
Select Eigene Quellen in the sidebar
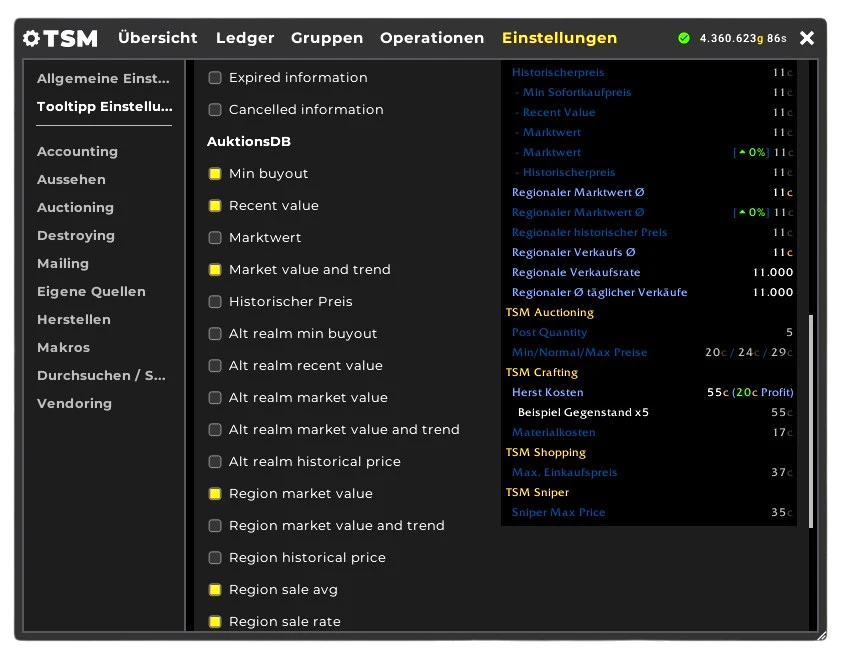coord(92,292)
